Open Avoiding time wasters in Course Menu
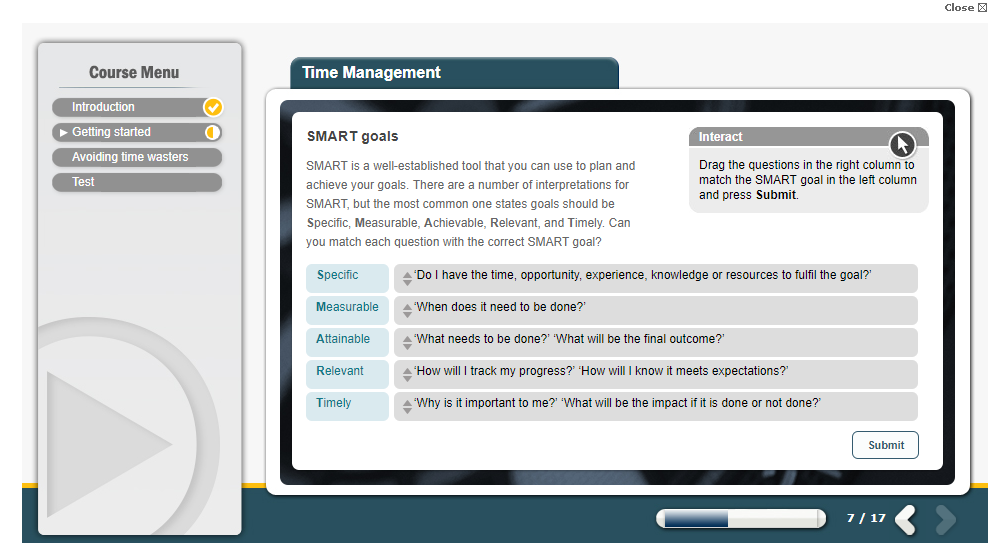This screenshot has width=1004, height=550. coord(130,157)
